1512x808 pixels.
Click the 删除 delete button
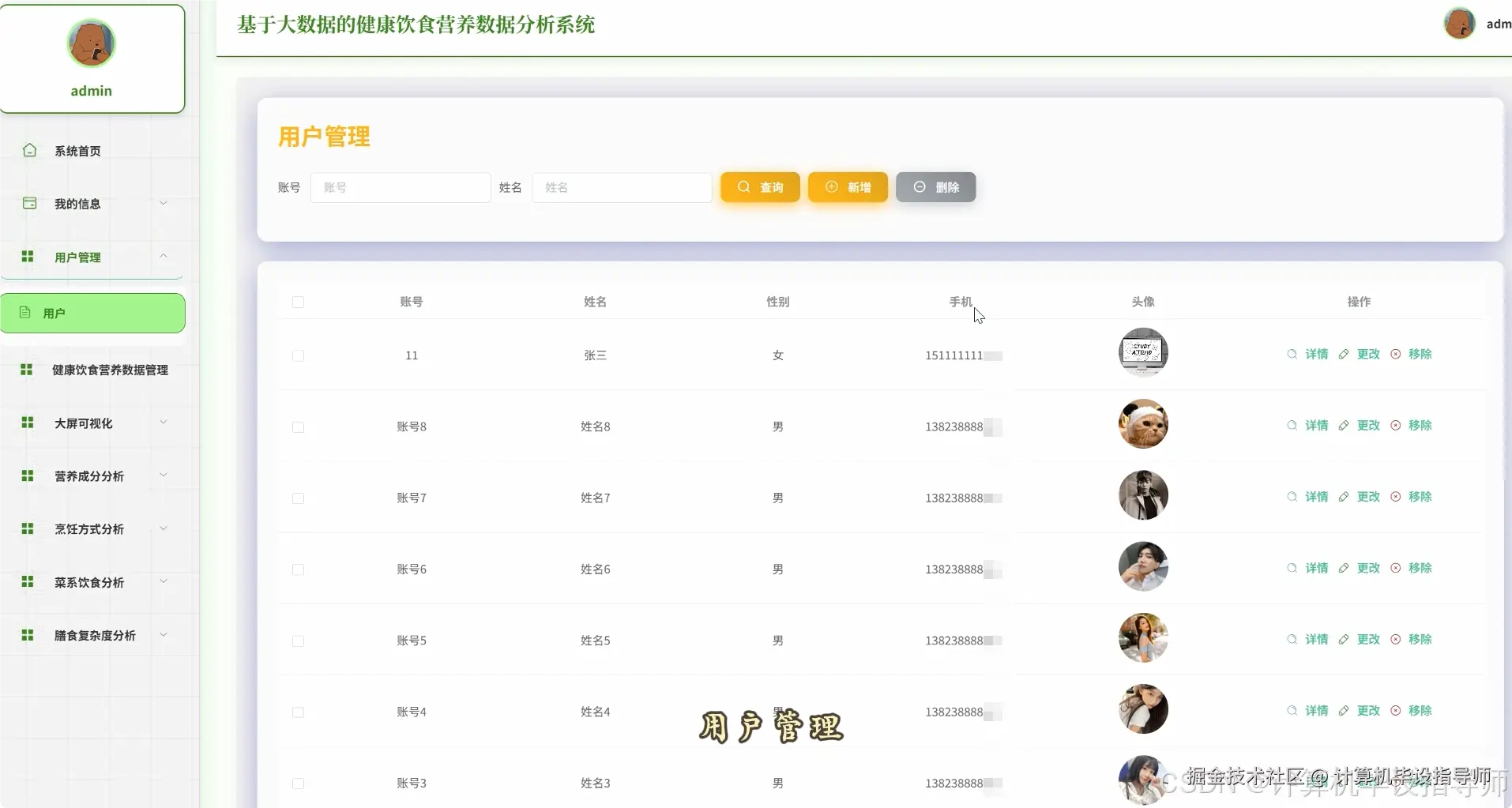[x=935, y=187]
